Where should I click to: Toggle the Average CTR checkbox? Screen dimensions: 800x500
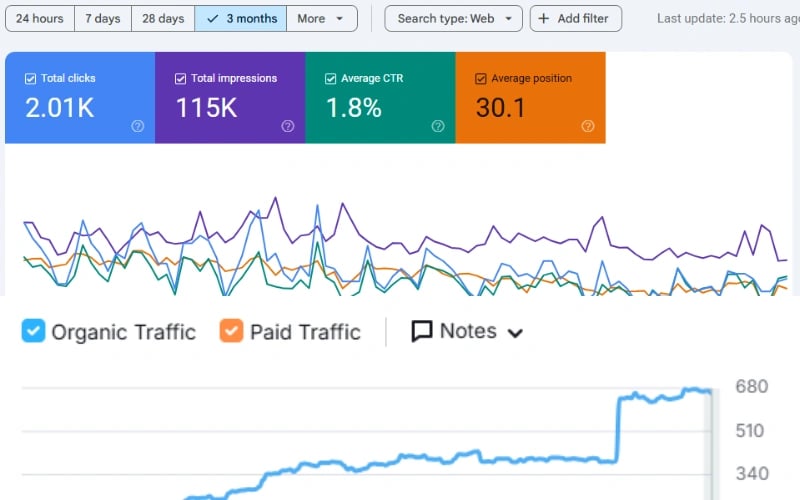[331, 79]
